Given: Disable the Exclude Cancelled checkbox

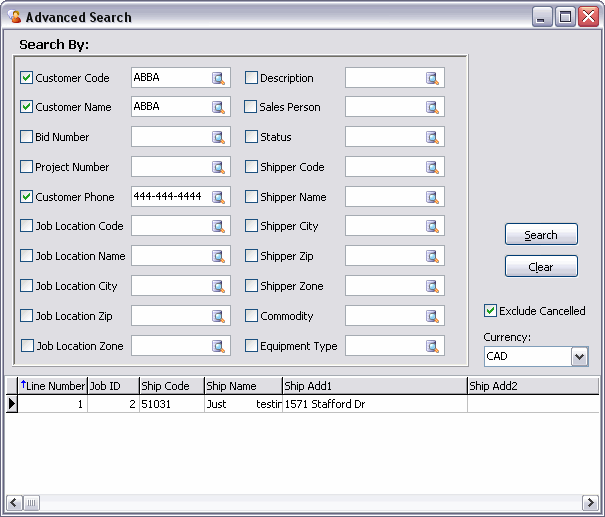Looking at the screenshot, I should pos(490,311).
